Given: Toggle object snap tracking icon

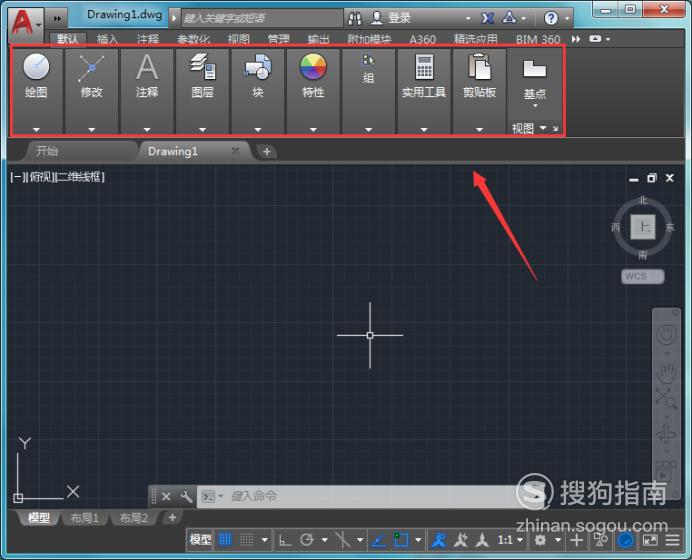Looking at the screenshot, I should tap(379, 540).
